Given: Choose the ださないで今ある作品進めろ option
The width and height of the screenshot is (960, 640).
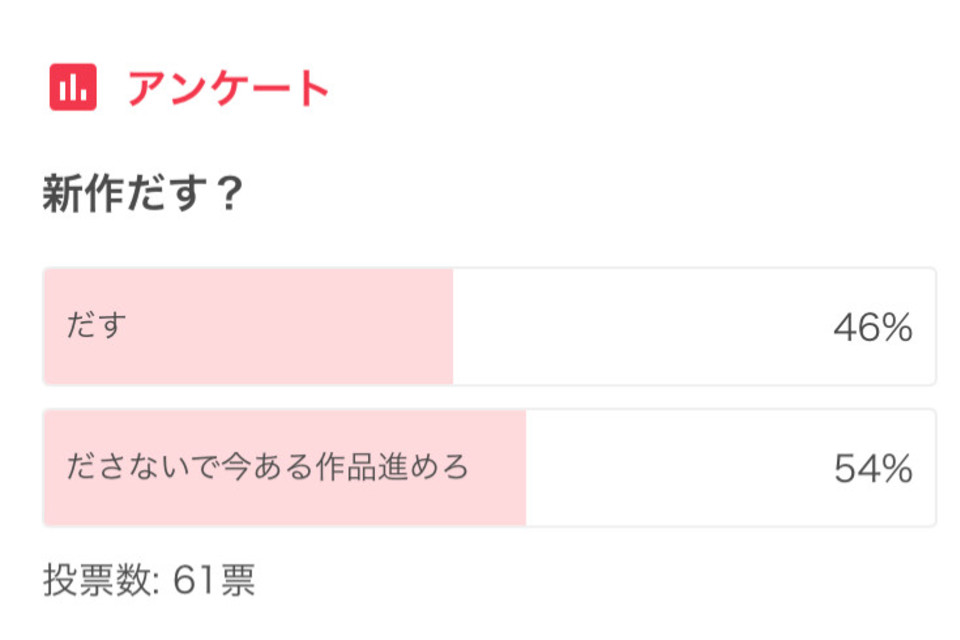Looking at the screenshot, I should coord(489,467).
